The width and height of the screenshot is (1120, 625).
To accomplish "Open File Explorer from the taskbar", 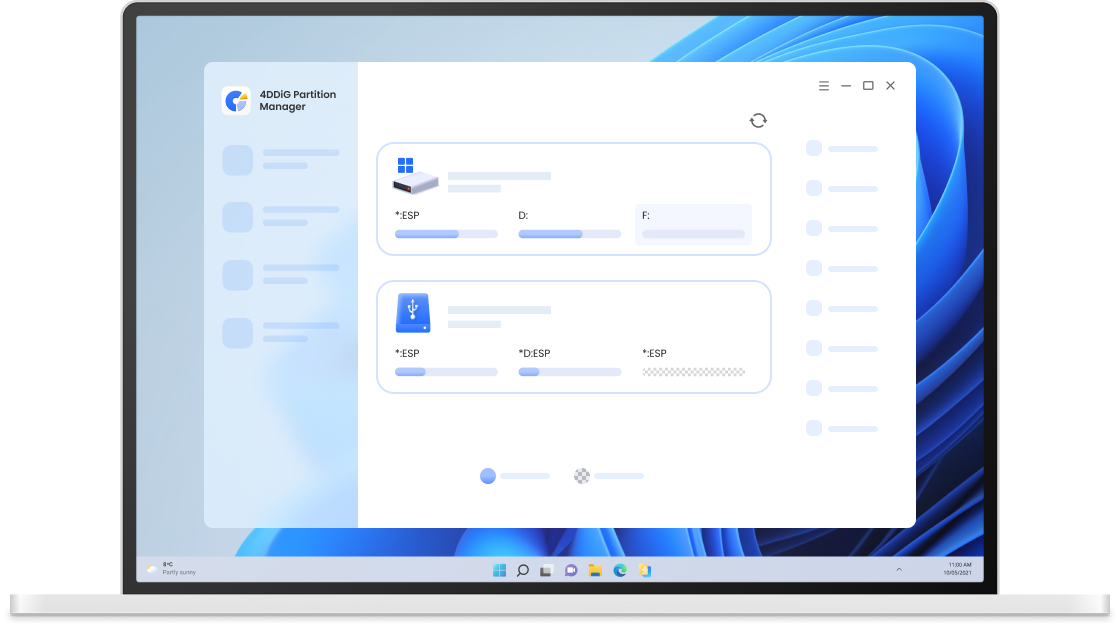I will click(x=595, y=570).
